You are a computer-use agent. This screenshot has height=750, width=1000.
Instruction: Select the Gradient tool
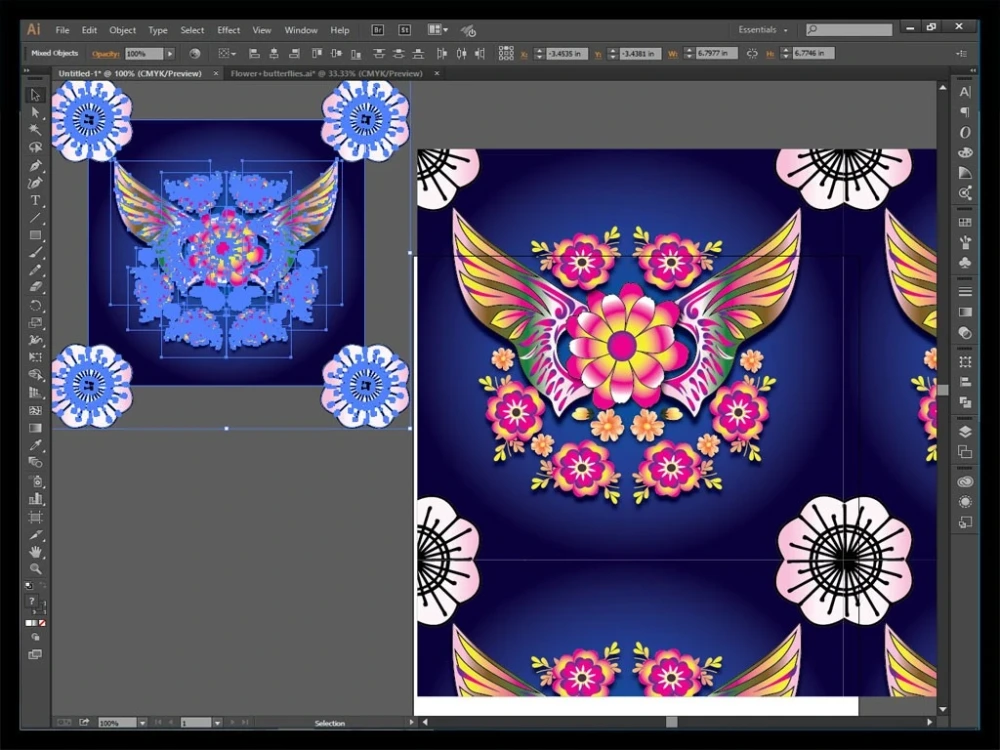click(x=35, y=427)
